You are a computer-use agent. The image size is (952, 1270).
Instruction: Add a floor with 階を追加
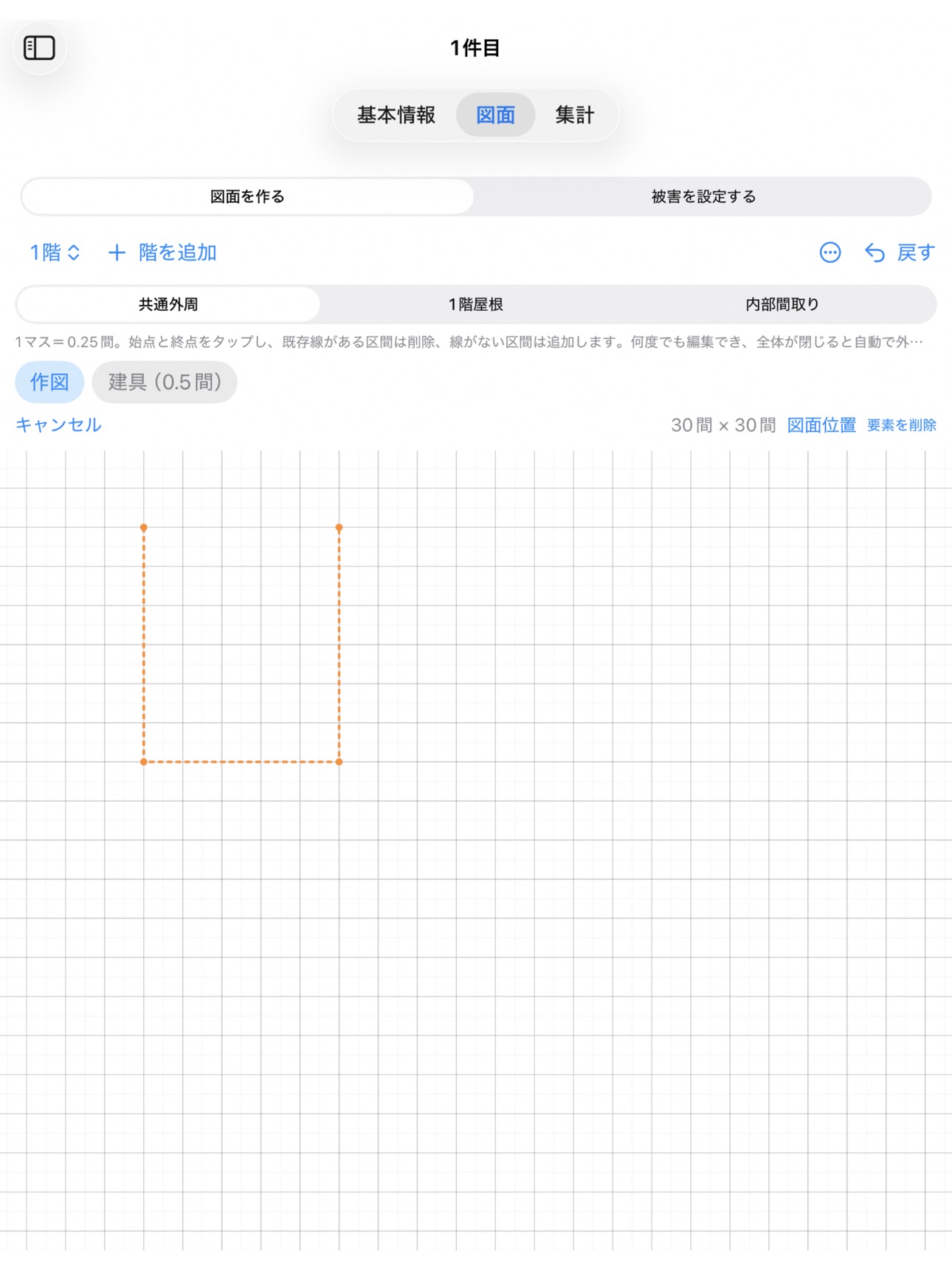[162, 253]
